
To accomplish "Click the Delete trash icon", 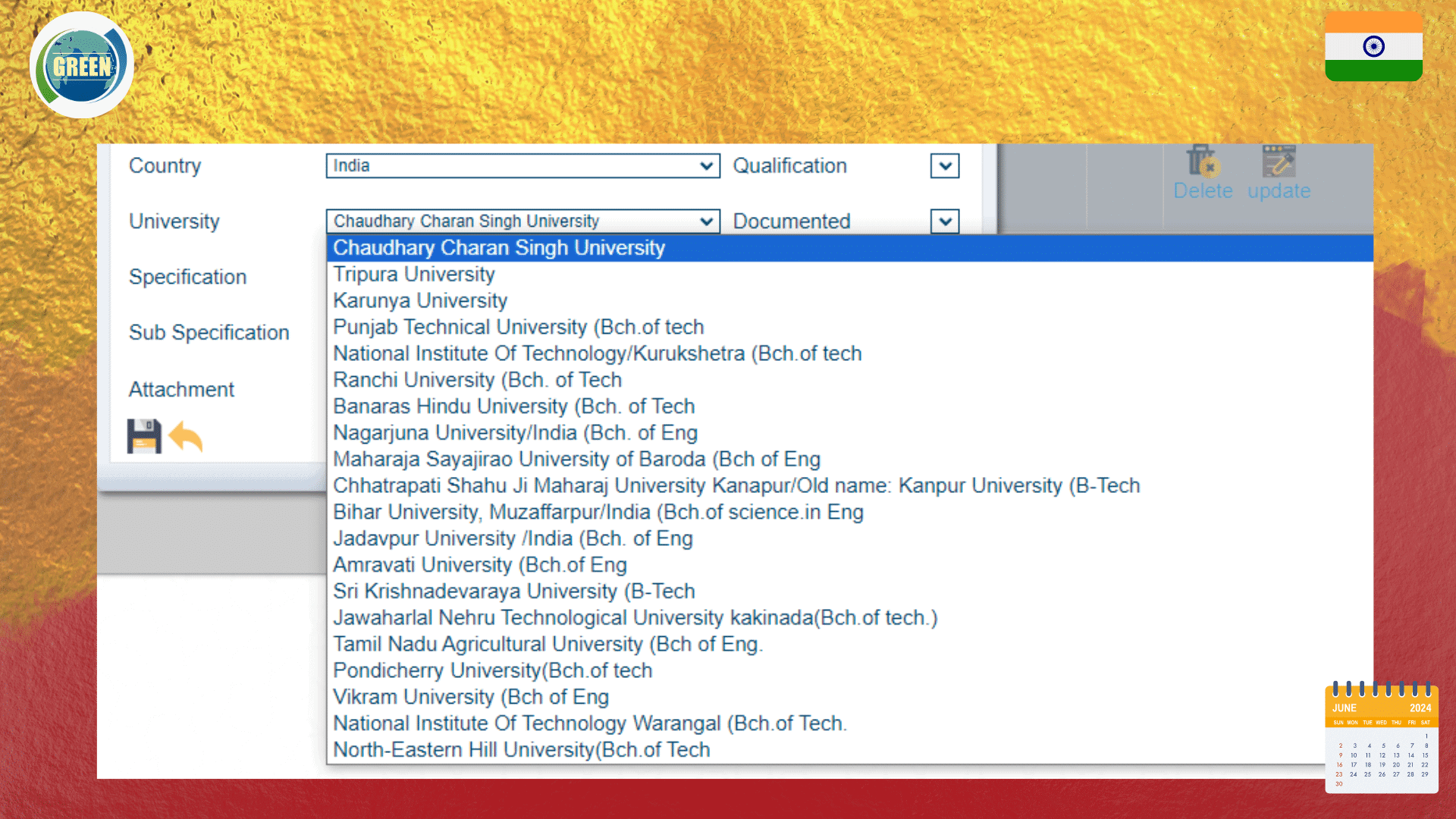I will coord(1202,162).
